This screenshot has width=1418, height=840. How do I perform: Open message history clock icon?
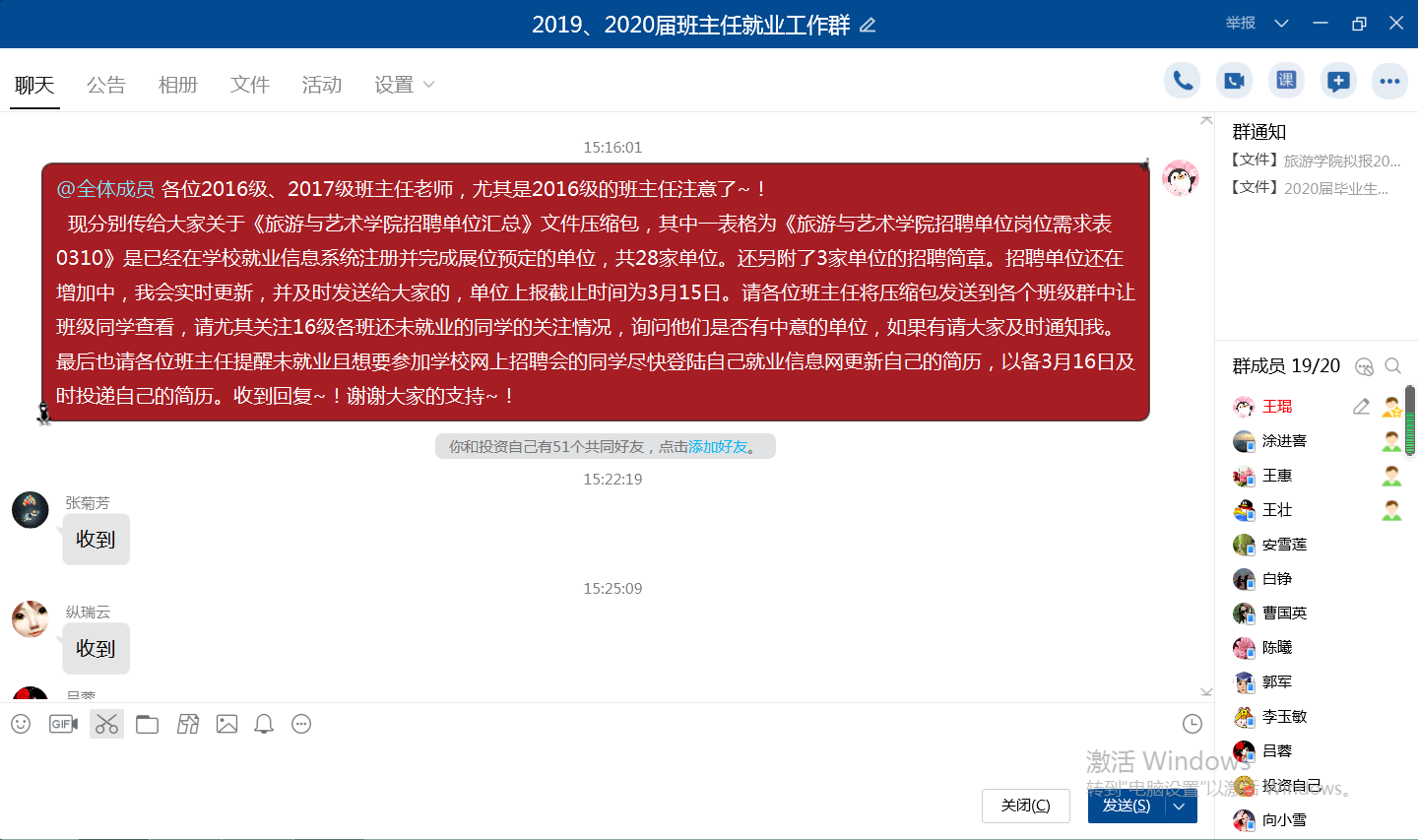tap(1192, 725)
